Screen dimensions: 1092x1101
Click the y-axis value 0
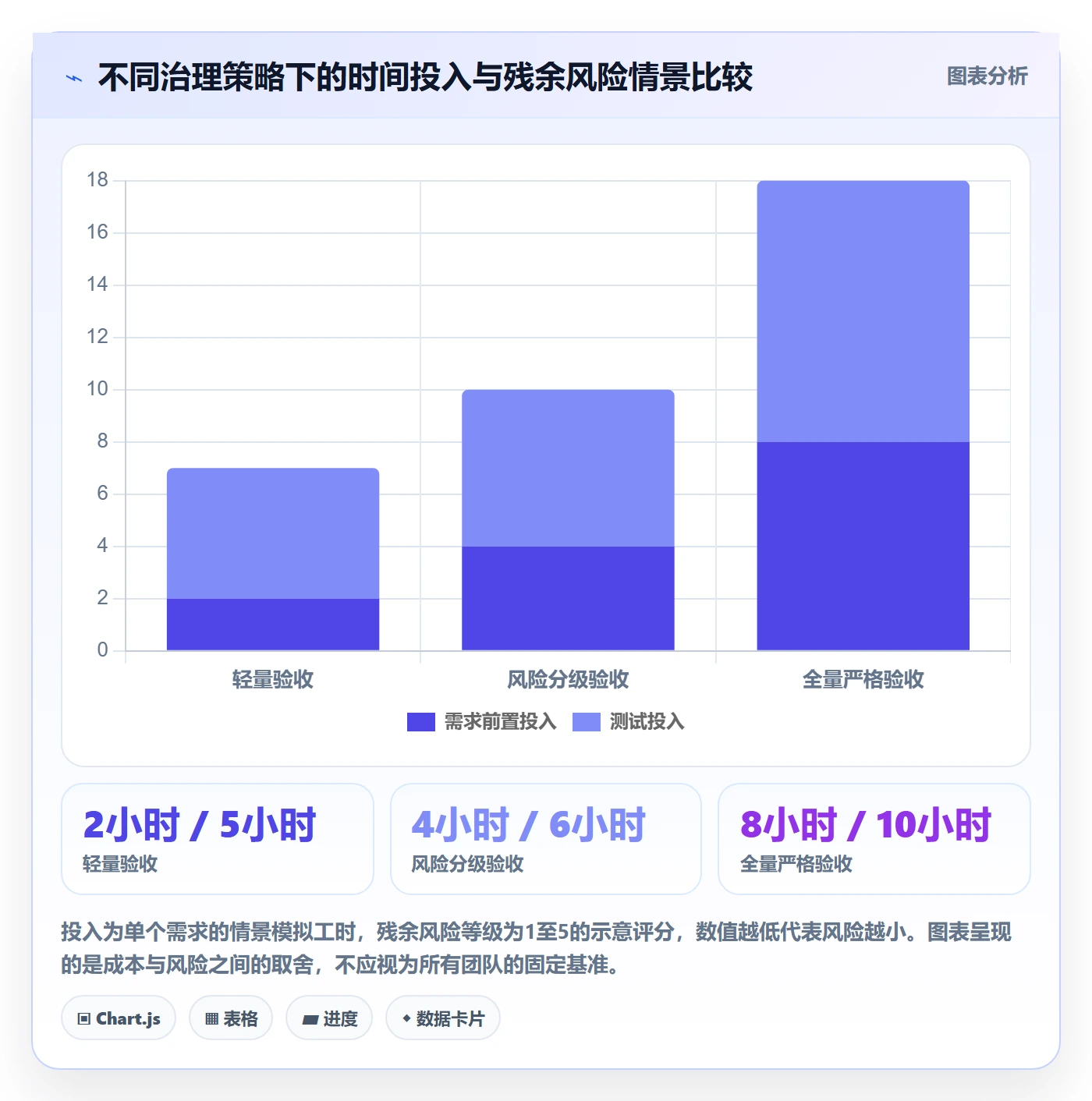[x=102, y=650]
